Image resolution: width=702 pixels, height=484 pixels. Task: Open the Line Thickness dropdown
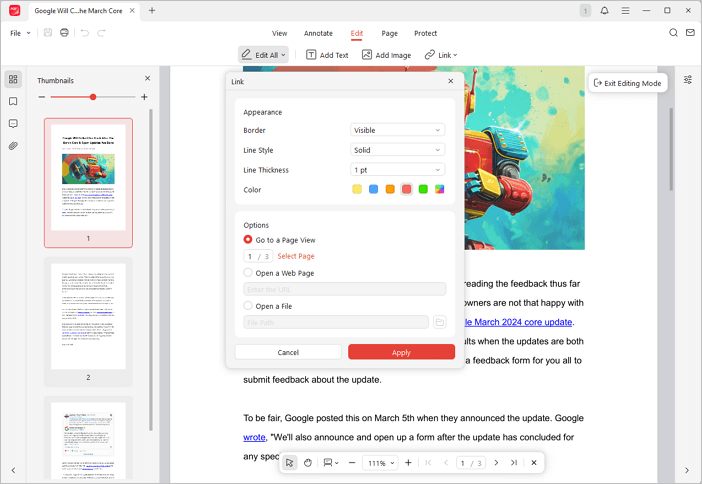click(x=397, y=170)
